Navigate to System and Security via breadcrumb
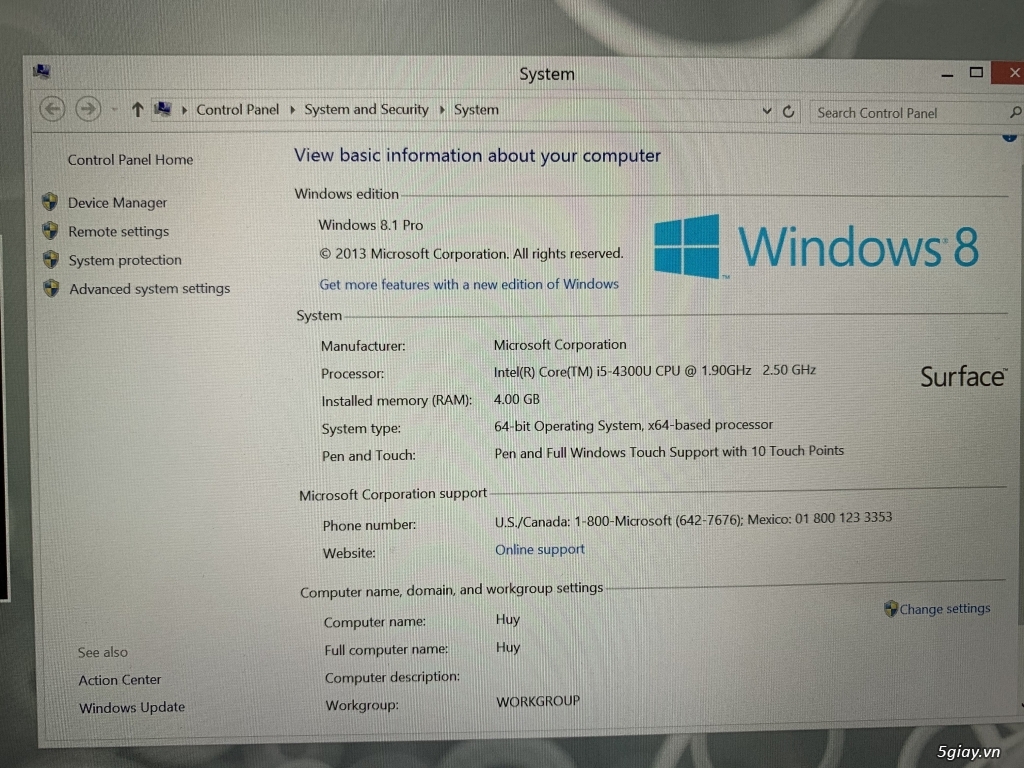Screen dimensions: 1024x768 366,109
